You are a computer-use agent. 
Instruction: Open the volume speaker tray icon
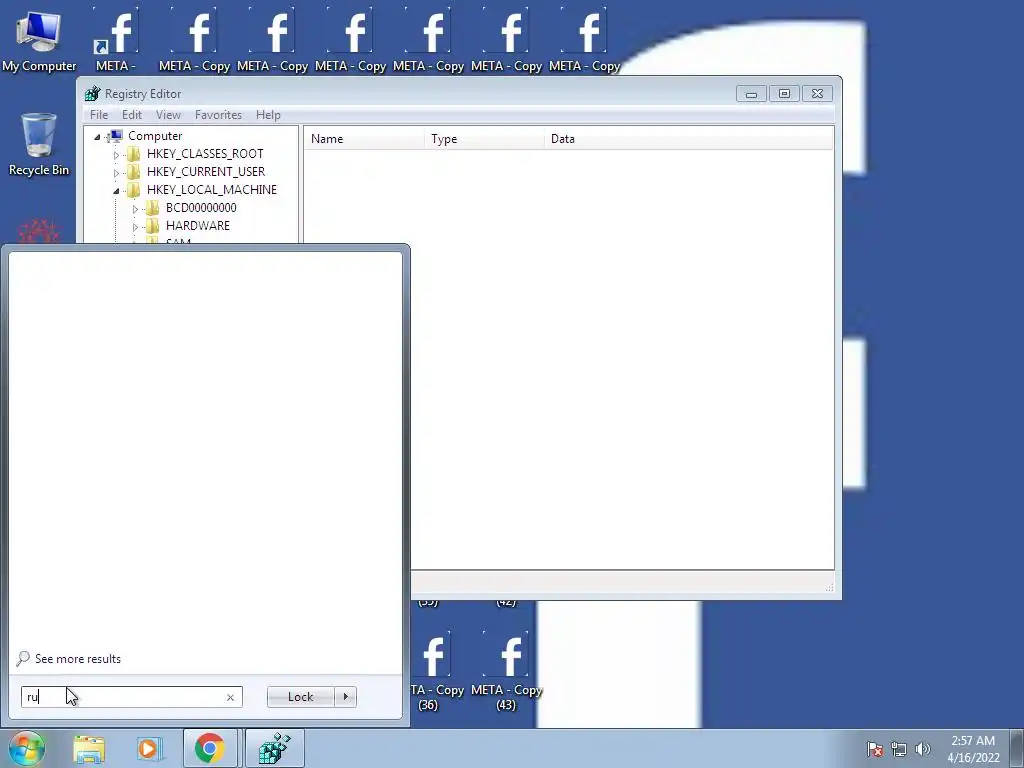pos(923,749)
